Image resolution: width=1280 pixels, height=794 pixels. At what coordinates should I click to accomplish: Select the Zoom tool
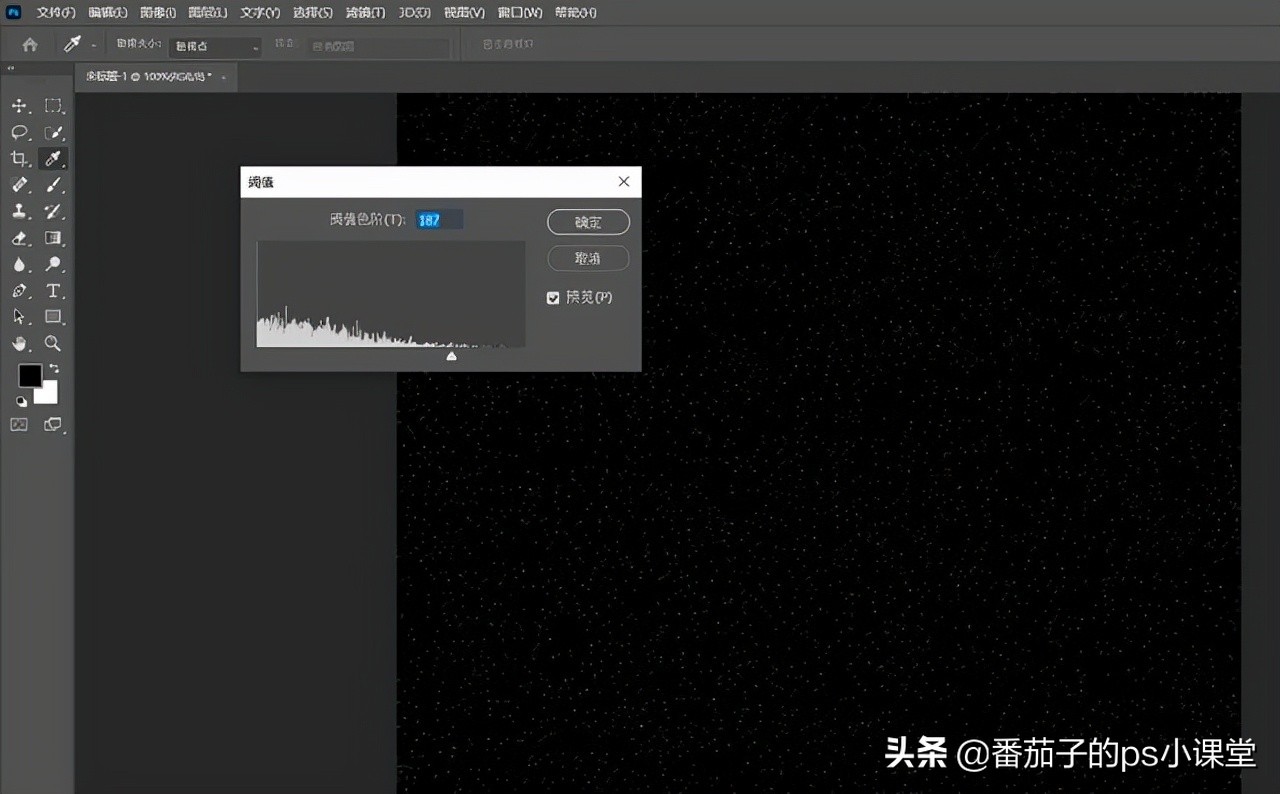coord(53,343)
